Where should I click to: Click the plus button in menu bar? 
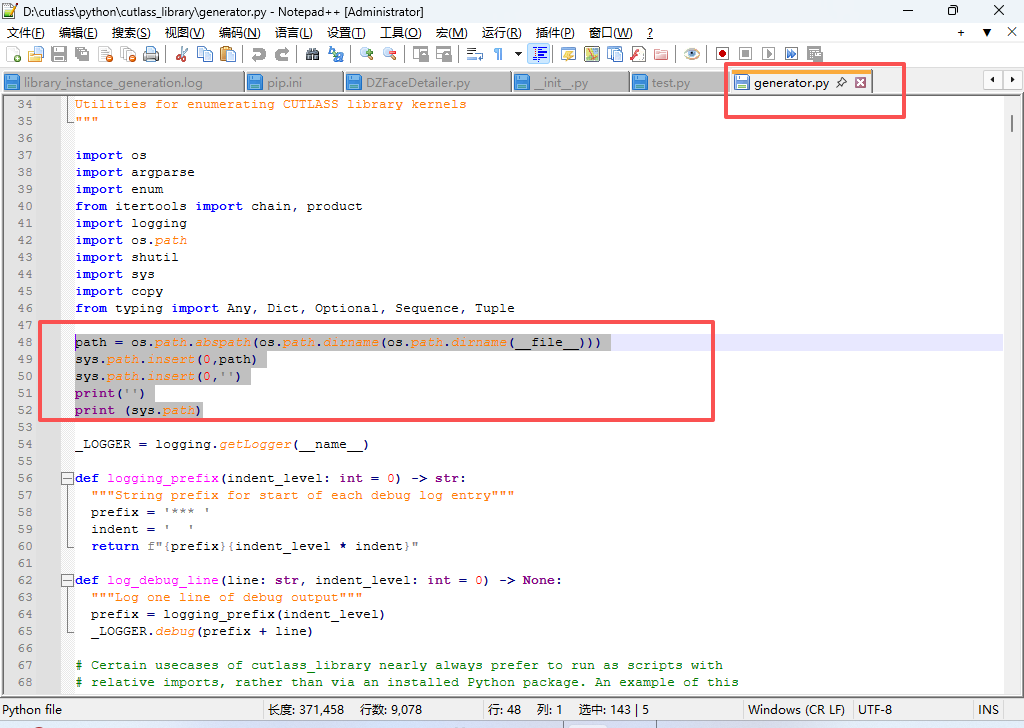(961, 33)
